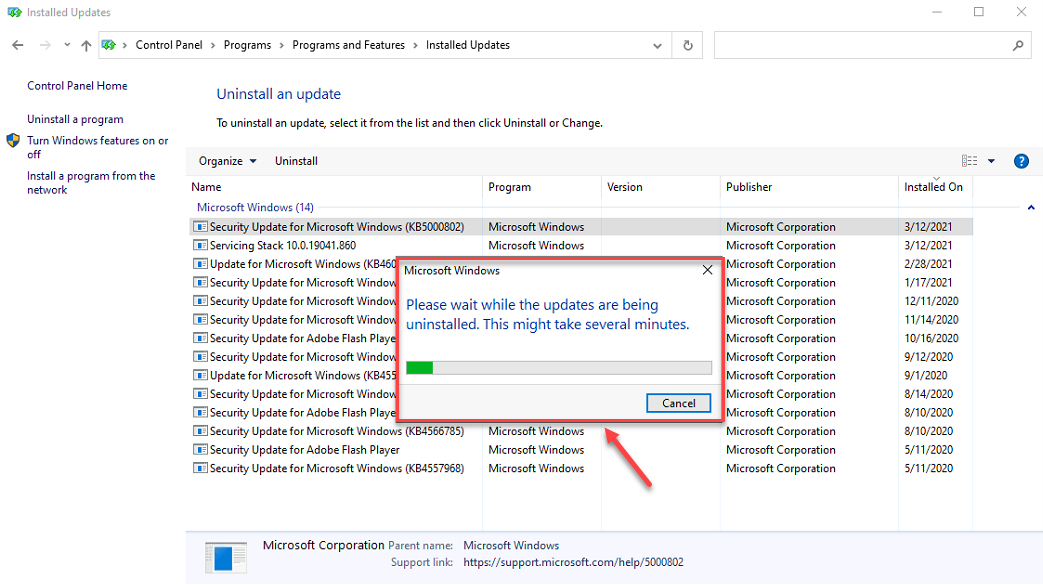Open Install a program from the network

pyautogui.click(x=91, y=182)
